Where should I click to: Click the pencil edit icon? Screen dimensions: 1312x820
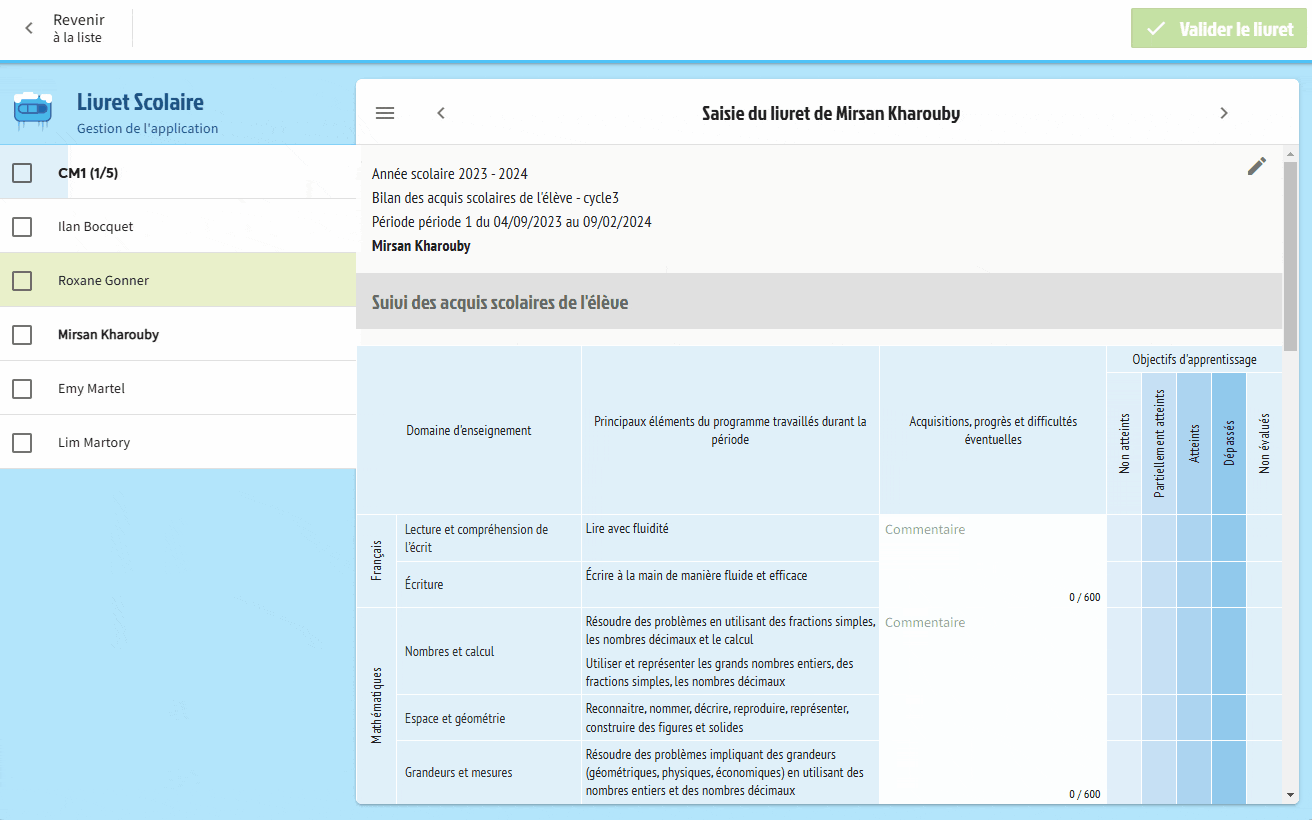[1256, 167]
